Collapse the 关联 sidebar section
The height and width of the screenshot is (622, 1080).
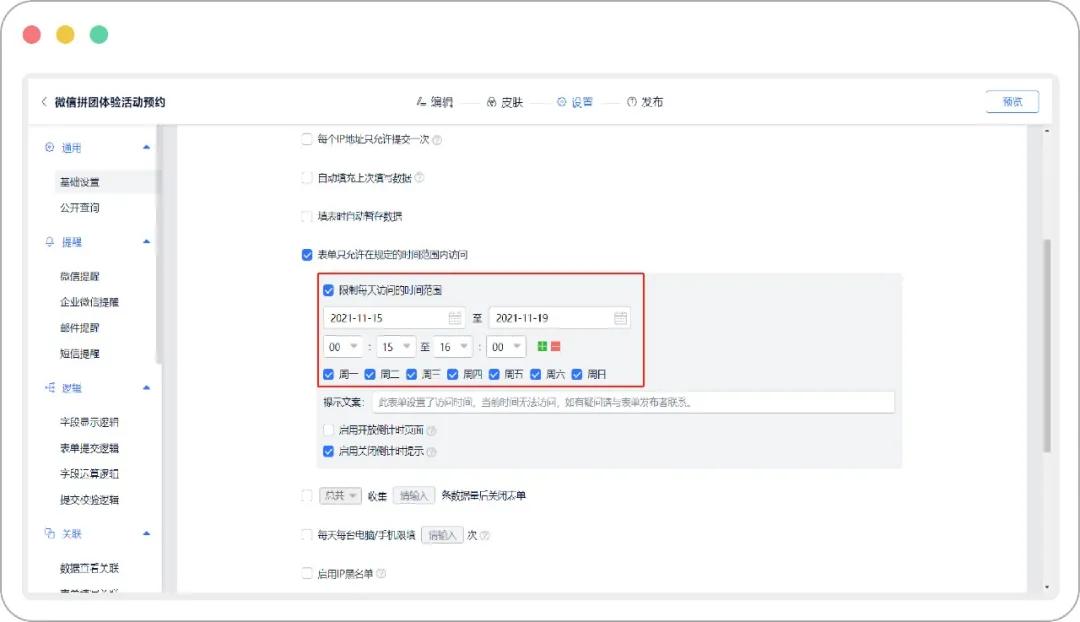[148, 534]
